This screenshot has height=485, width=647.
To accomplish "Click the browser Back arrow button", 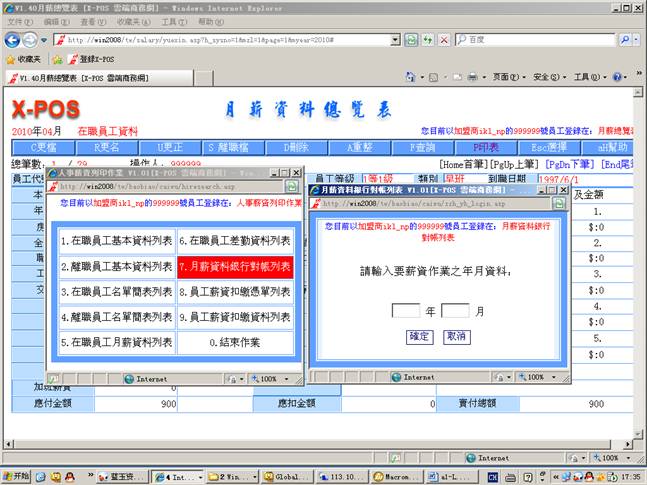I will pos(12,40).
